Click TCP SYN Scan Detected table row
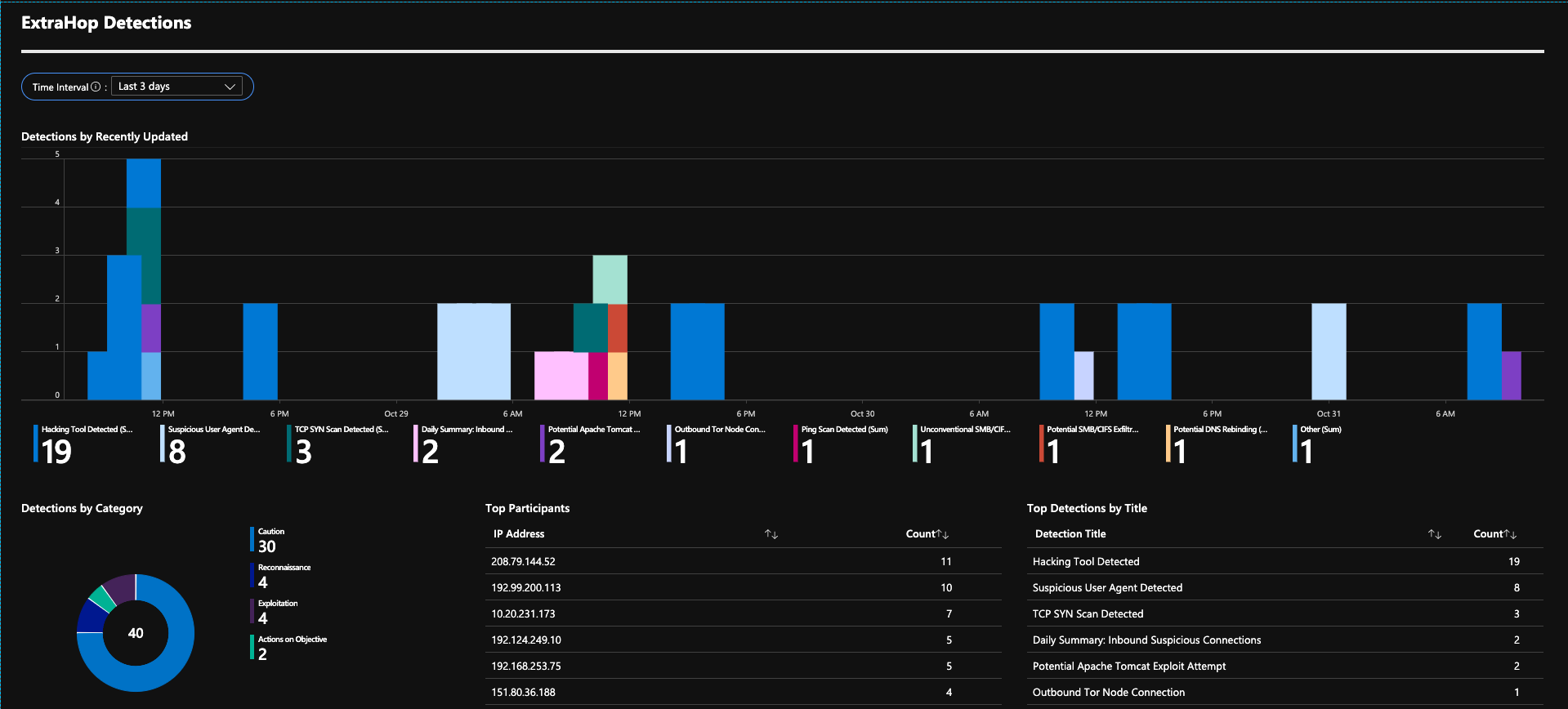 tap(1285, 613)
